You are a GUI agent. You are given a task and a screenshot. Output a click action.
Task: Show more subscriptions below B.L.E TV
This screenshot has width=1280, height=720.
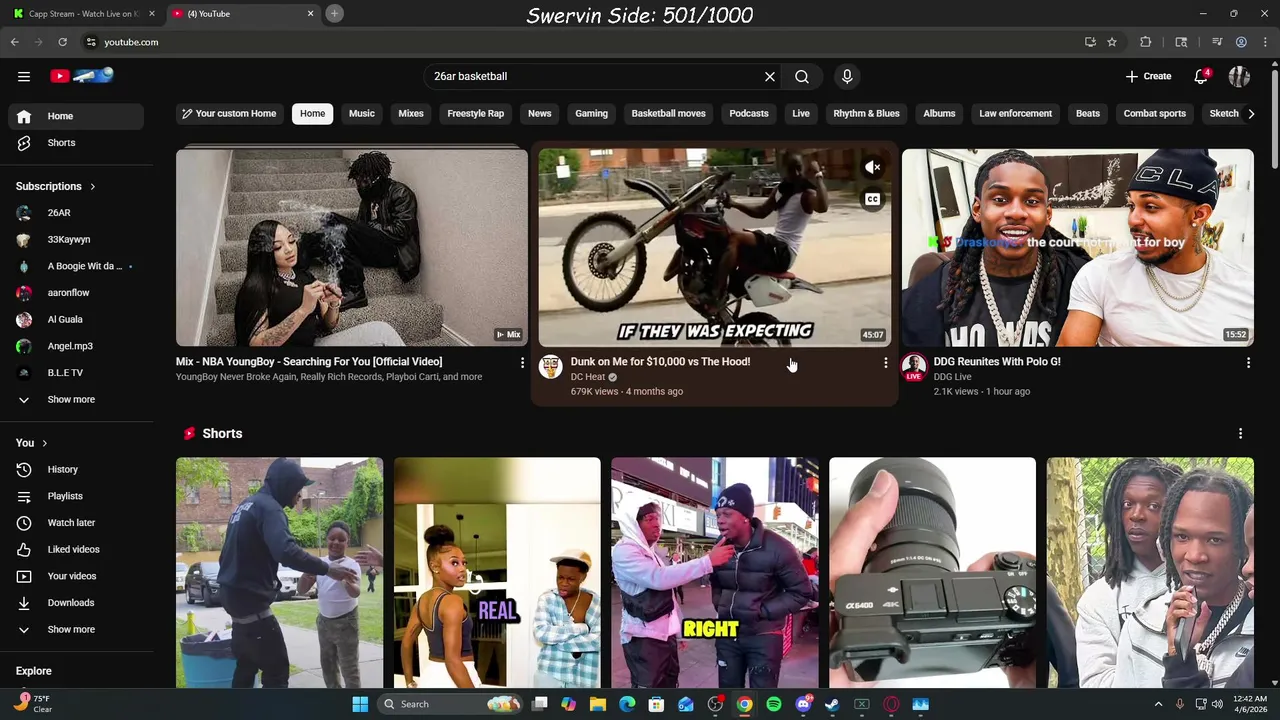click(x=76, y=400)
